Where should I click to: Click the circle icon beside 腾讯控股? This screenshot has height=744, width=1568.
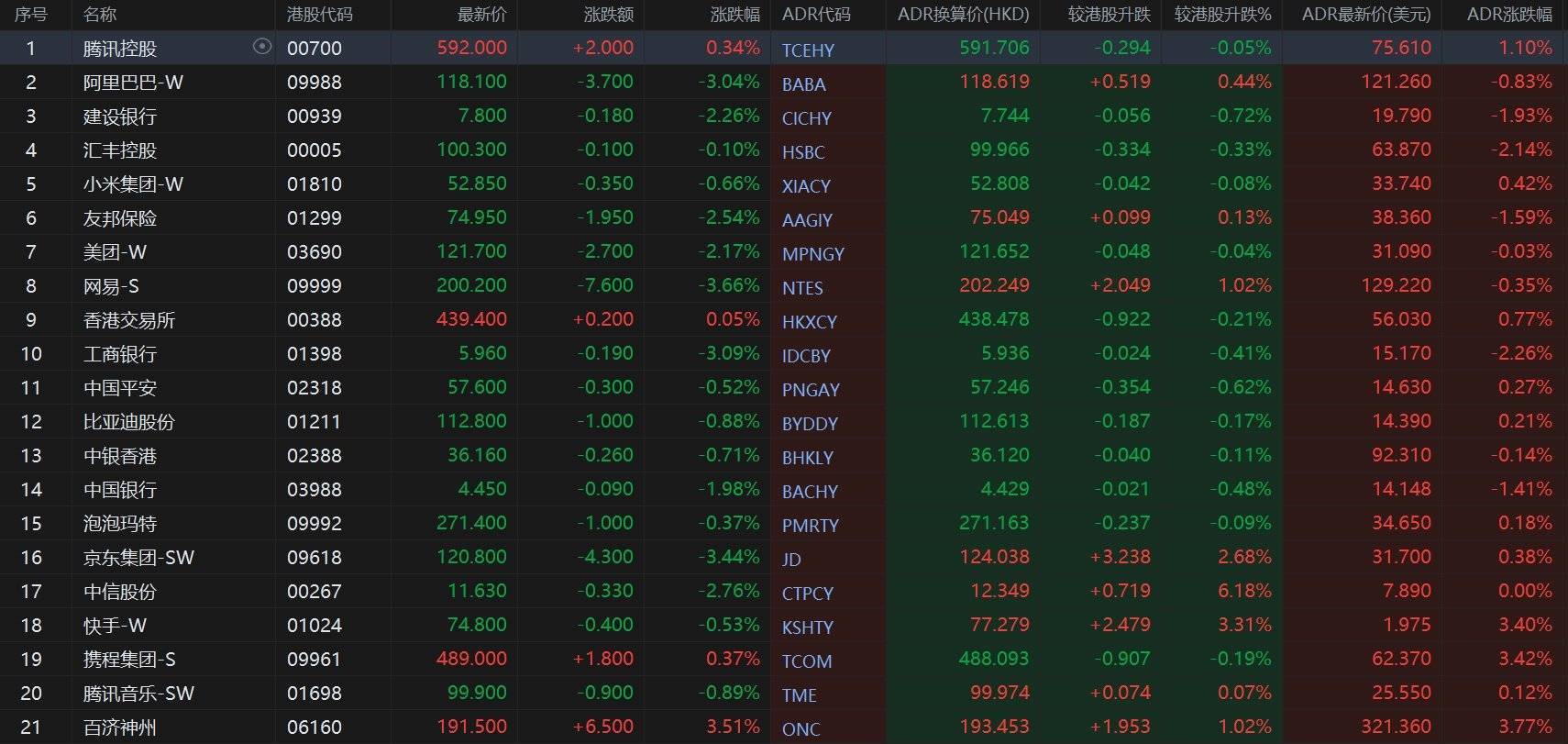262,47
